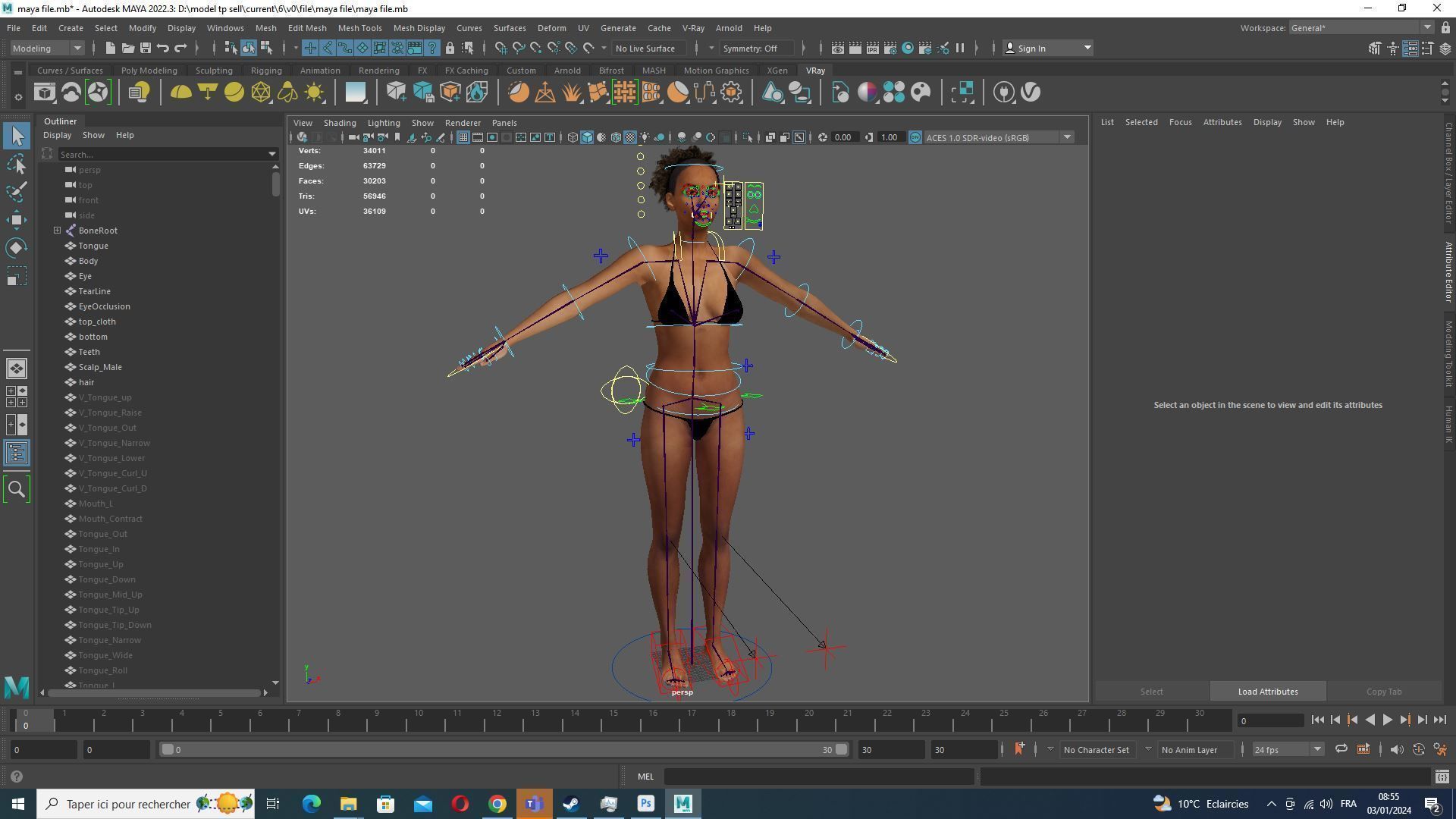Select the top_cloth node in Outliner
Viewport: 1456px width, 819px height.
97,322
